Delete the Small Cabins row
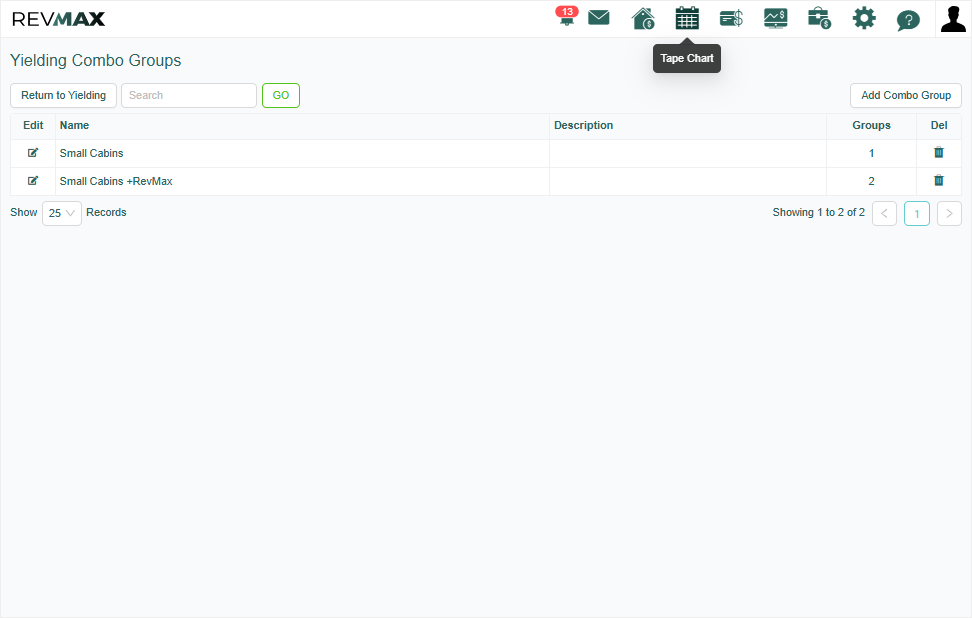Viewport: 972px width, 618px height. tap(939, 152)
